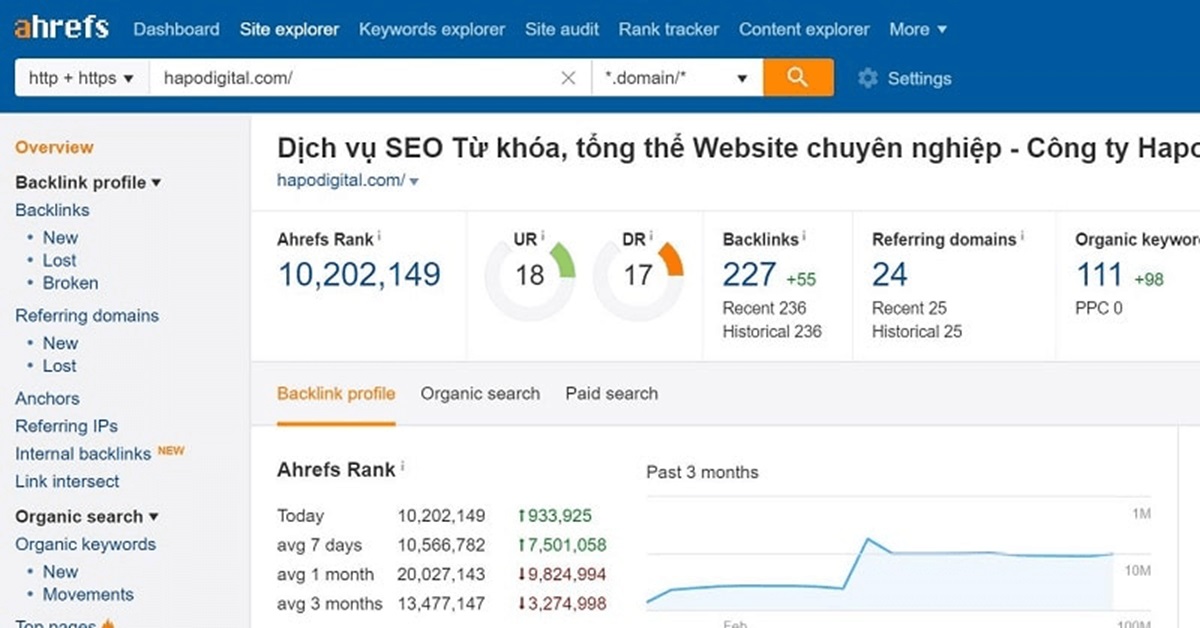
Task: Click the Ahrefs Rank value 10,202,149 in top metrics
Action: (359, 274)
